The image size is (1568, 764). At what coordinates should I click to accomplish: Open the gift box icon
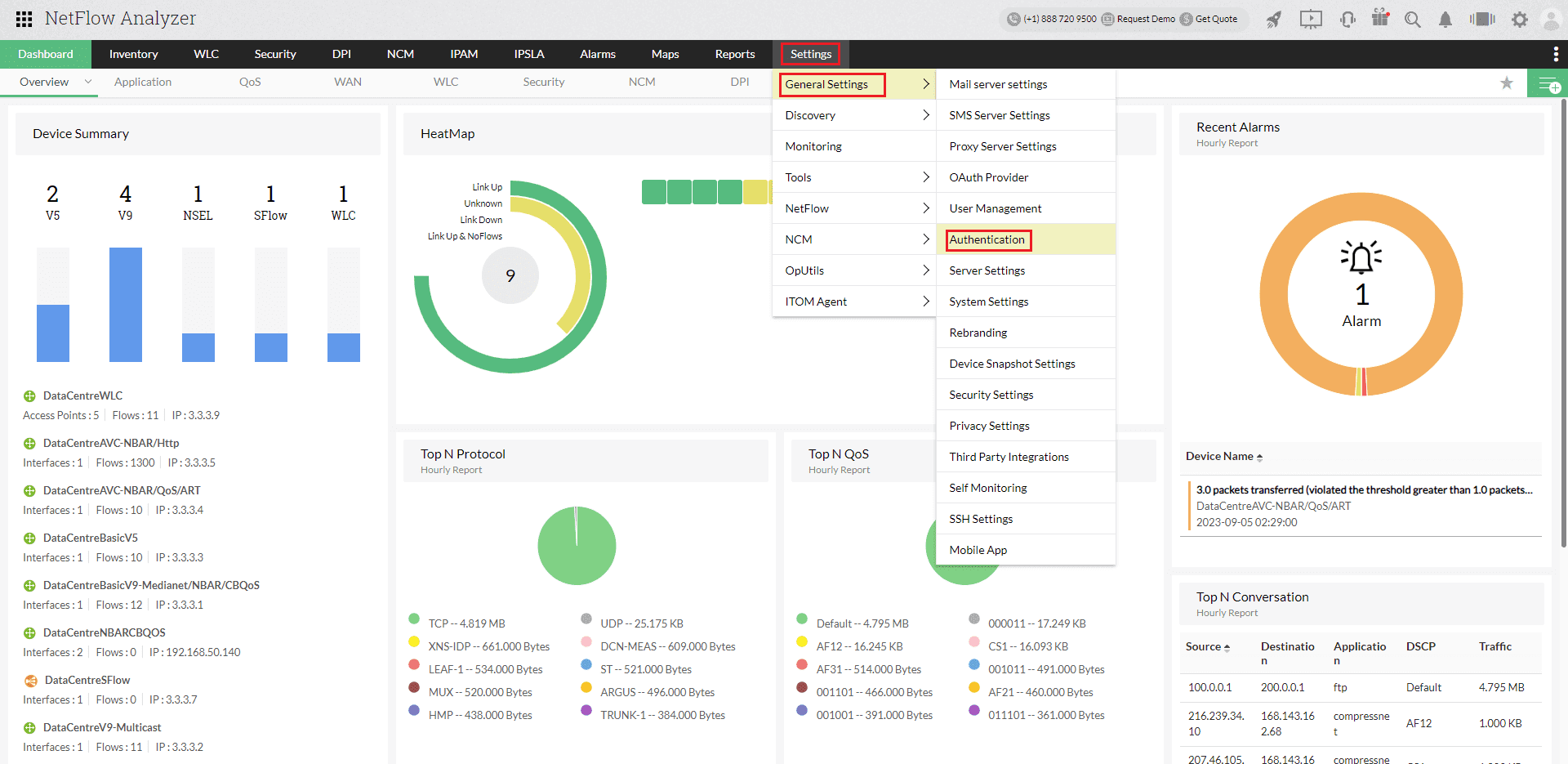(1380, 18)
